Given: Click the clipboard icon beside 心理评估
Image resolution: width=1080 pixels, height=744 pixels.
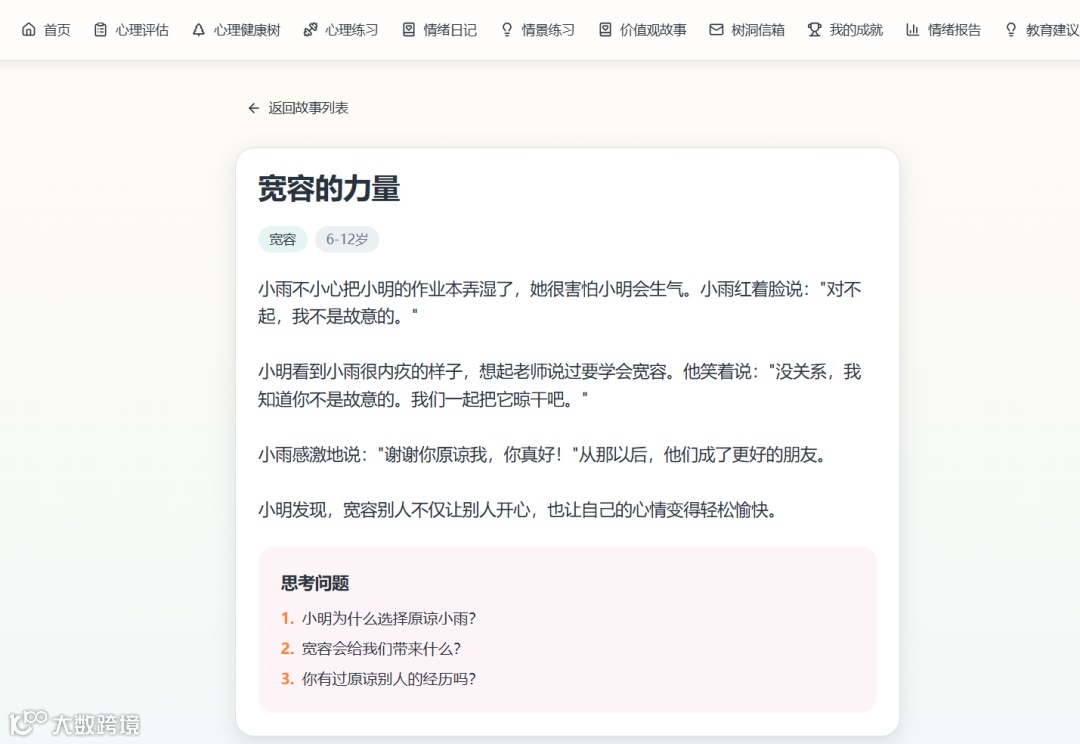Looking at the screenshot, I should tap(101, 30).
